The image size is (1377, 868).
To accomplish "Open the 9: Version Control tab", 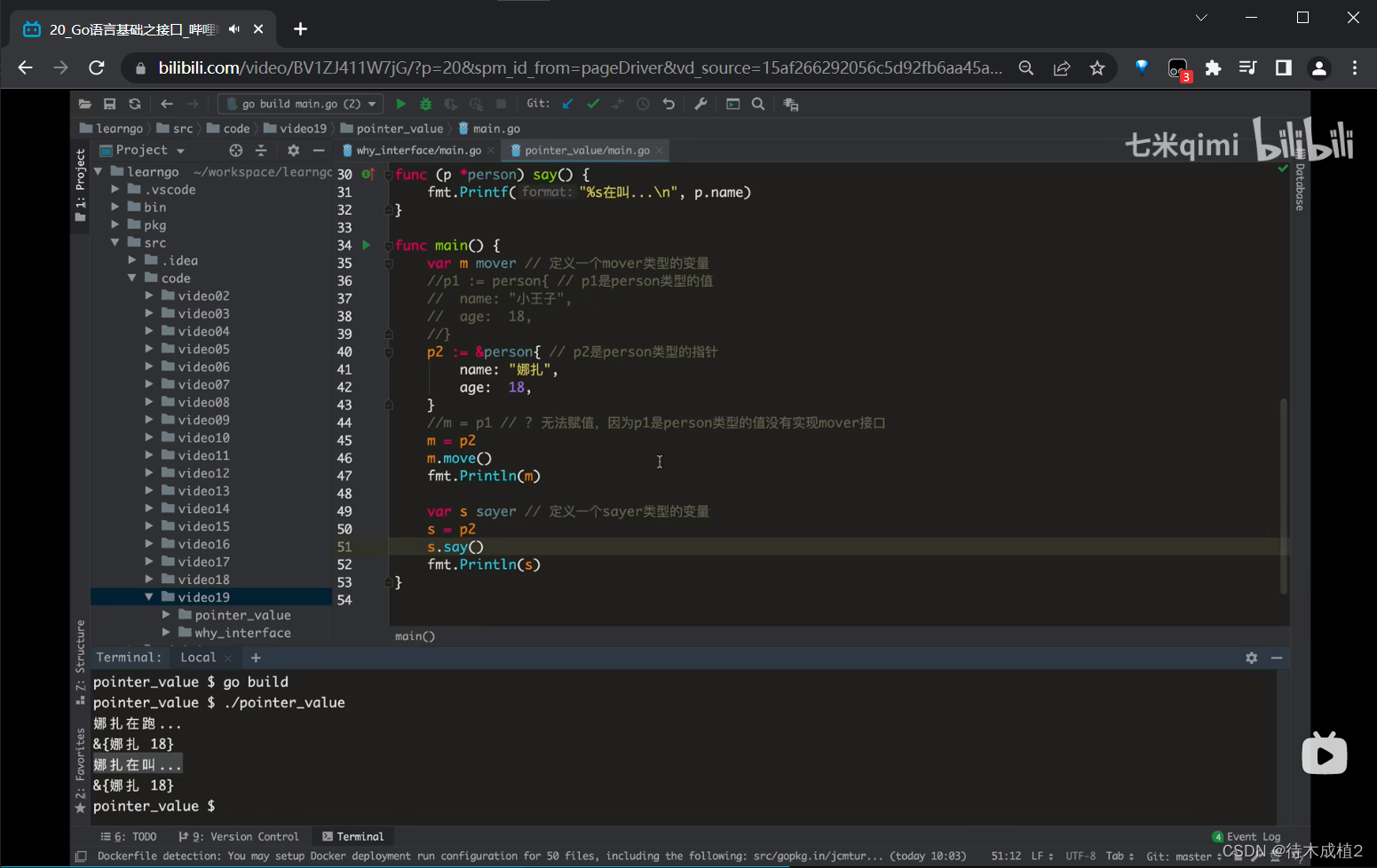I will (x=239, y=837).
